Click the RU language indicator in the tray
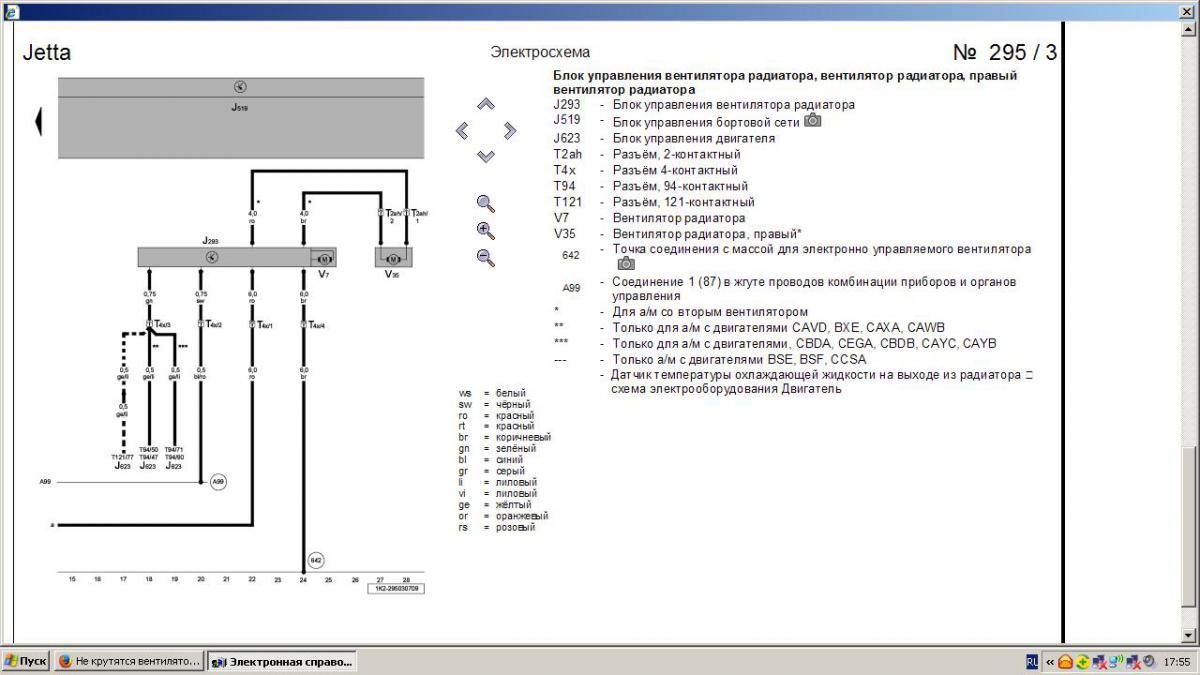This screenshot has height=675, width=1200. (x=1032, y=661)
